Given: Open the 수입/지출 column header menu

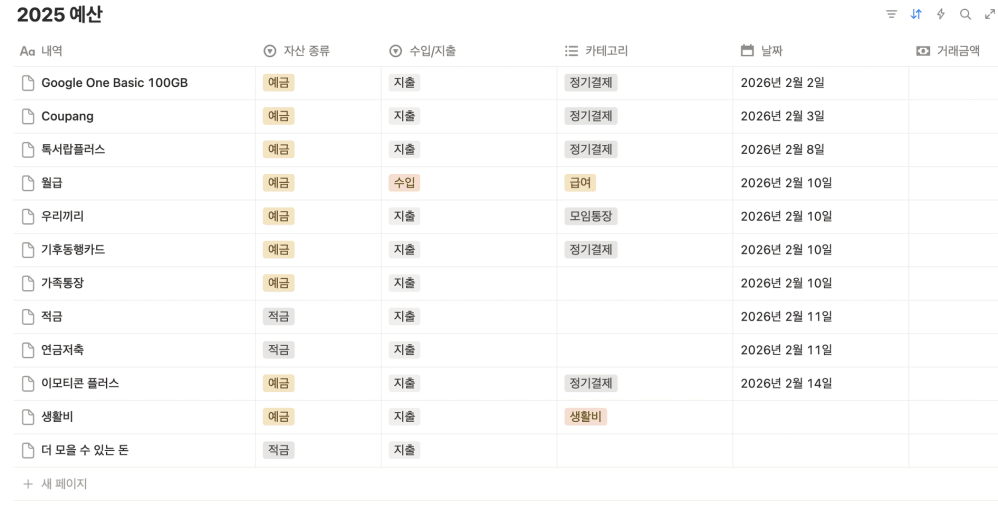Looking at the screenshot, I should [431, 51].
